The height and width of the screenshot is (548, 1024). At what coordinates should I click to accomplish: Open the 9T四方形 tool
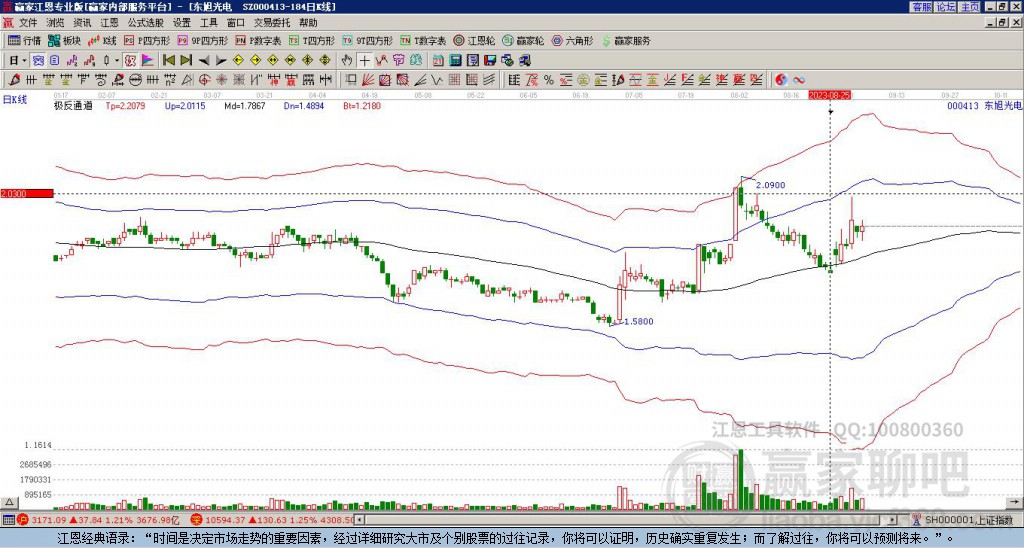367,40
